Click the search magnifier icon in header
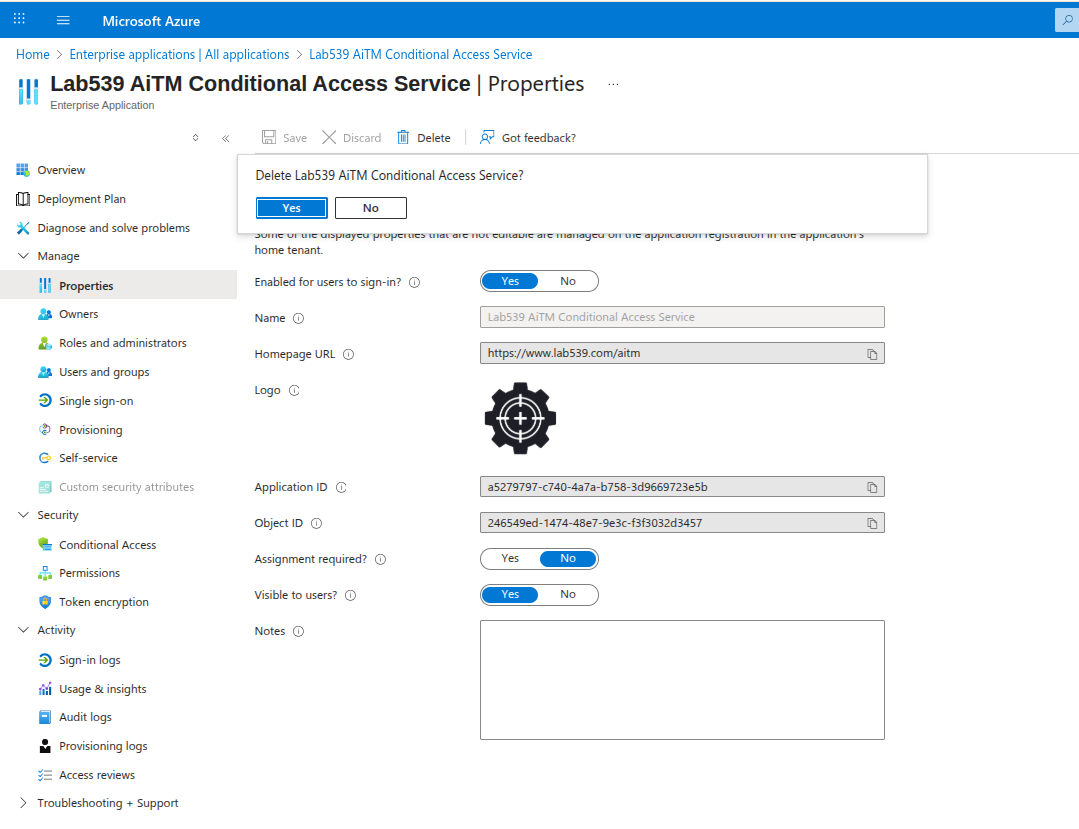 tap(1066, 20)
